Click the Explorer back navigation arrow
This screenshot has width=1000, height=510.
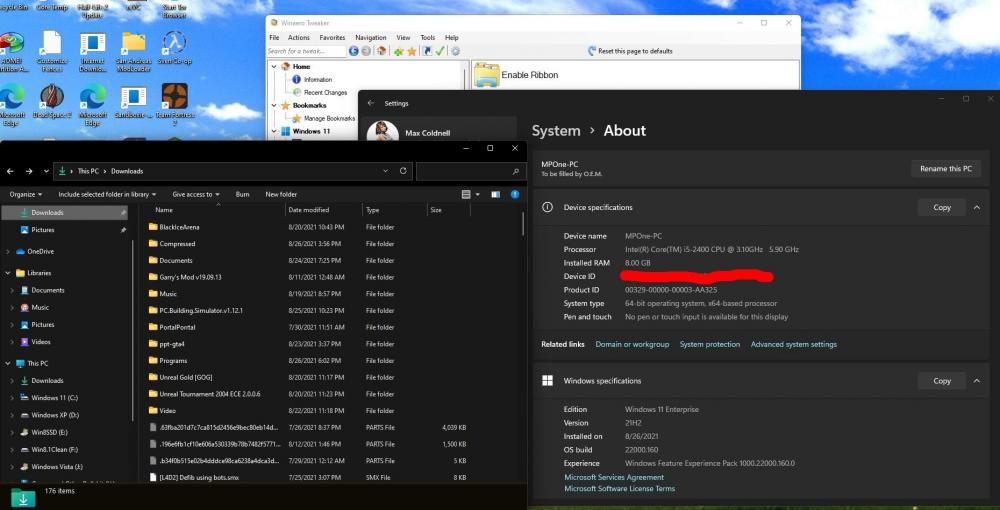click(x=10, y=171)
